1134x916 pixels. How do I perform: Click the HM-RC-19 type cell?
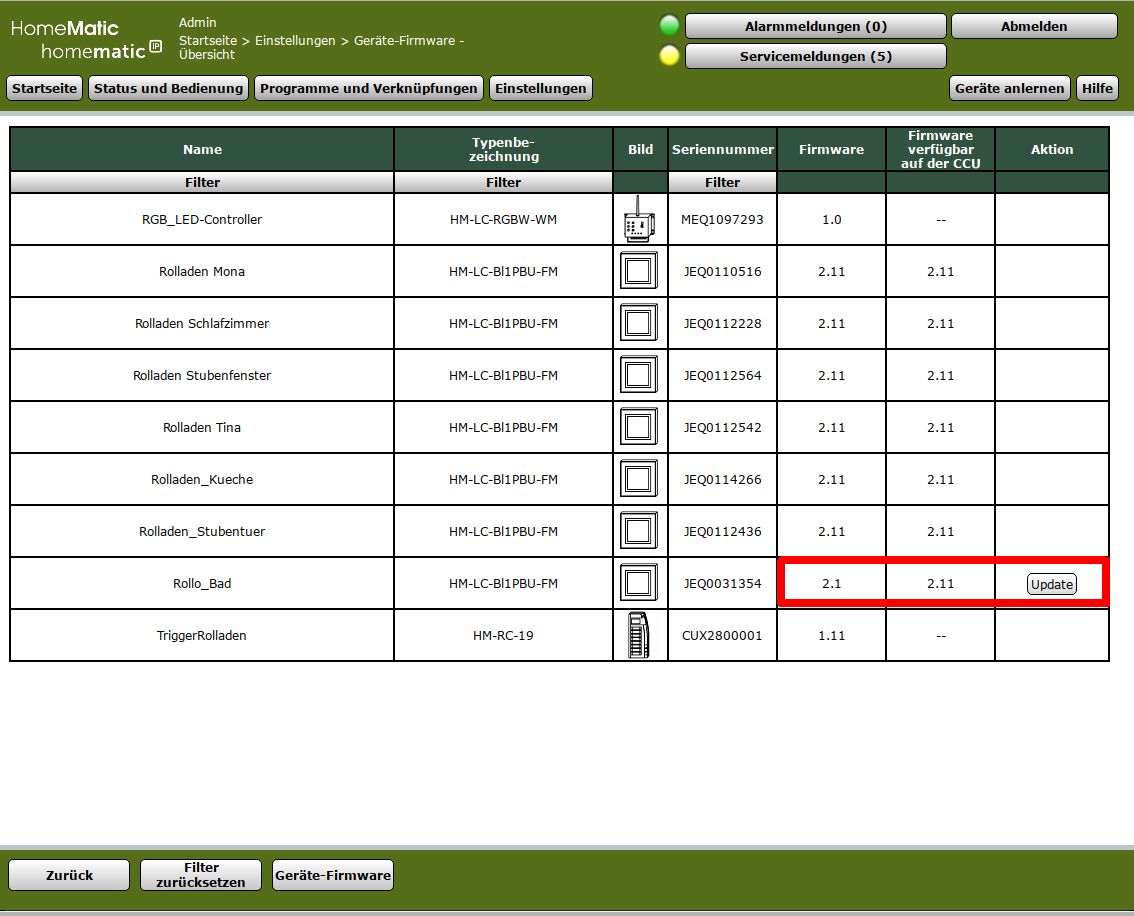(503, 635)
